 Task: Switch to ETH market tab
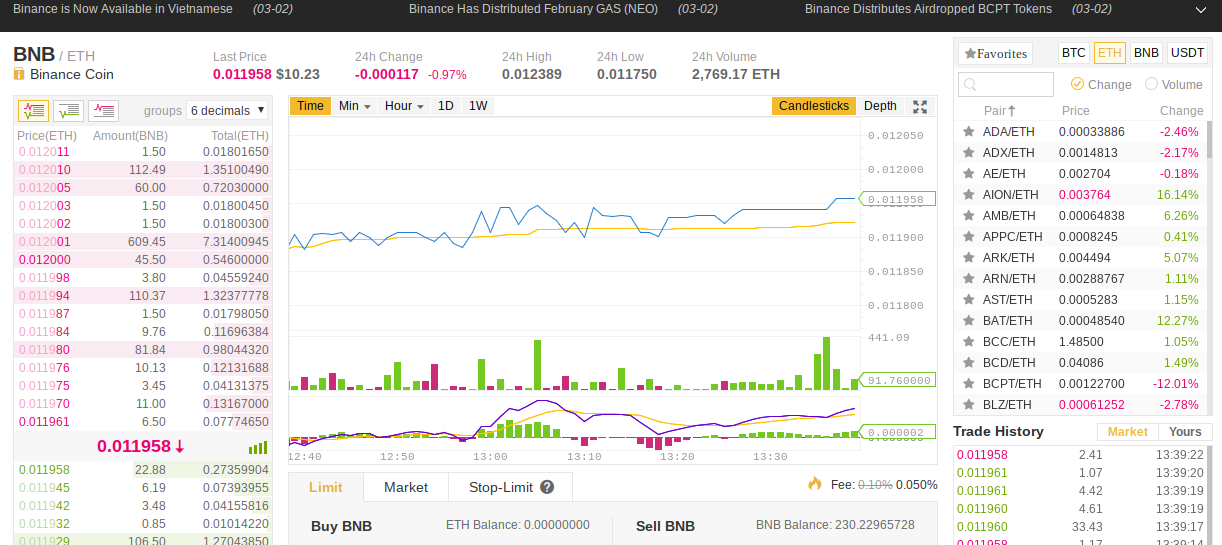click(x=1109, y=53)
